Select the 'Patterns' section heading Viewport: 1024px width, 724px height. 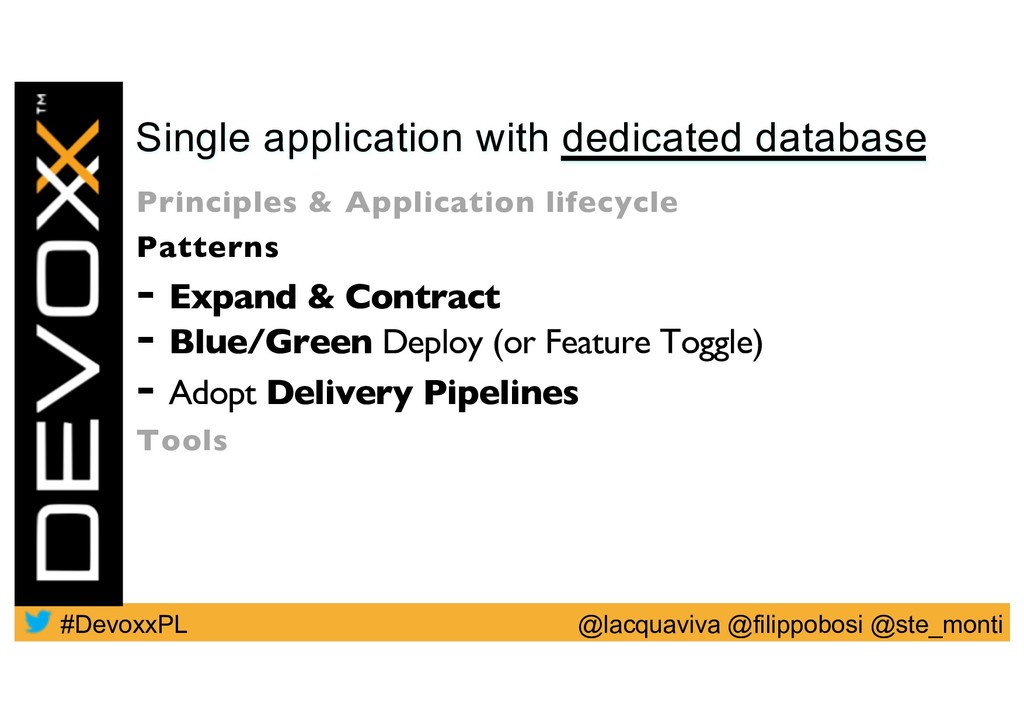207,247
